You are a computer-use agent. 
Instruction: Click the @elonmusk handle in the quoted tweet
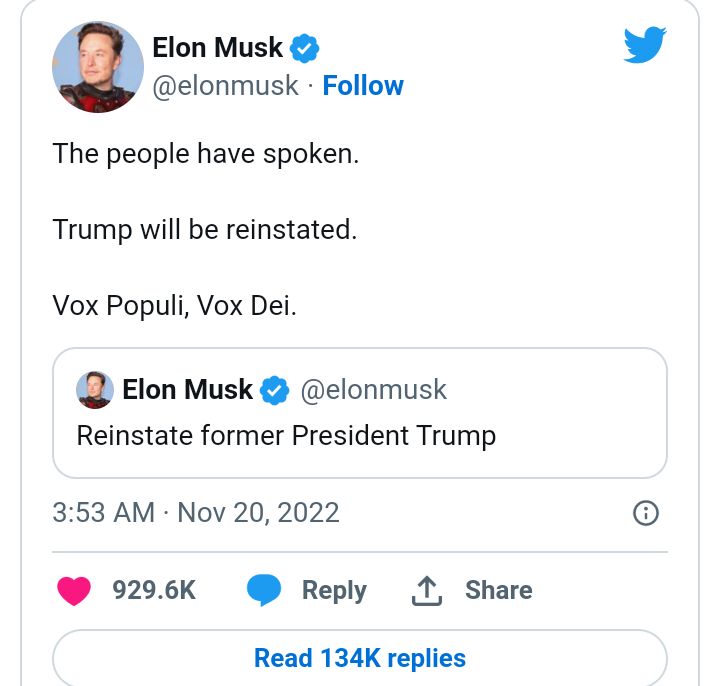[x=374, y=390]
